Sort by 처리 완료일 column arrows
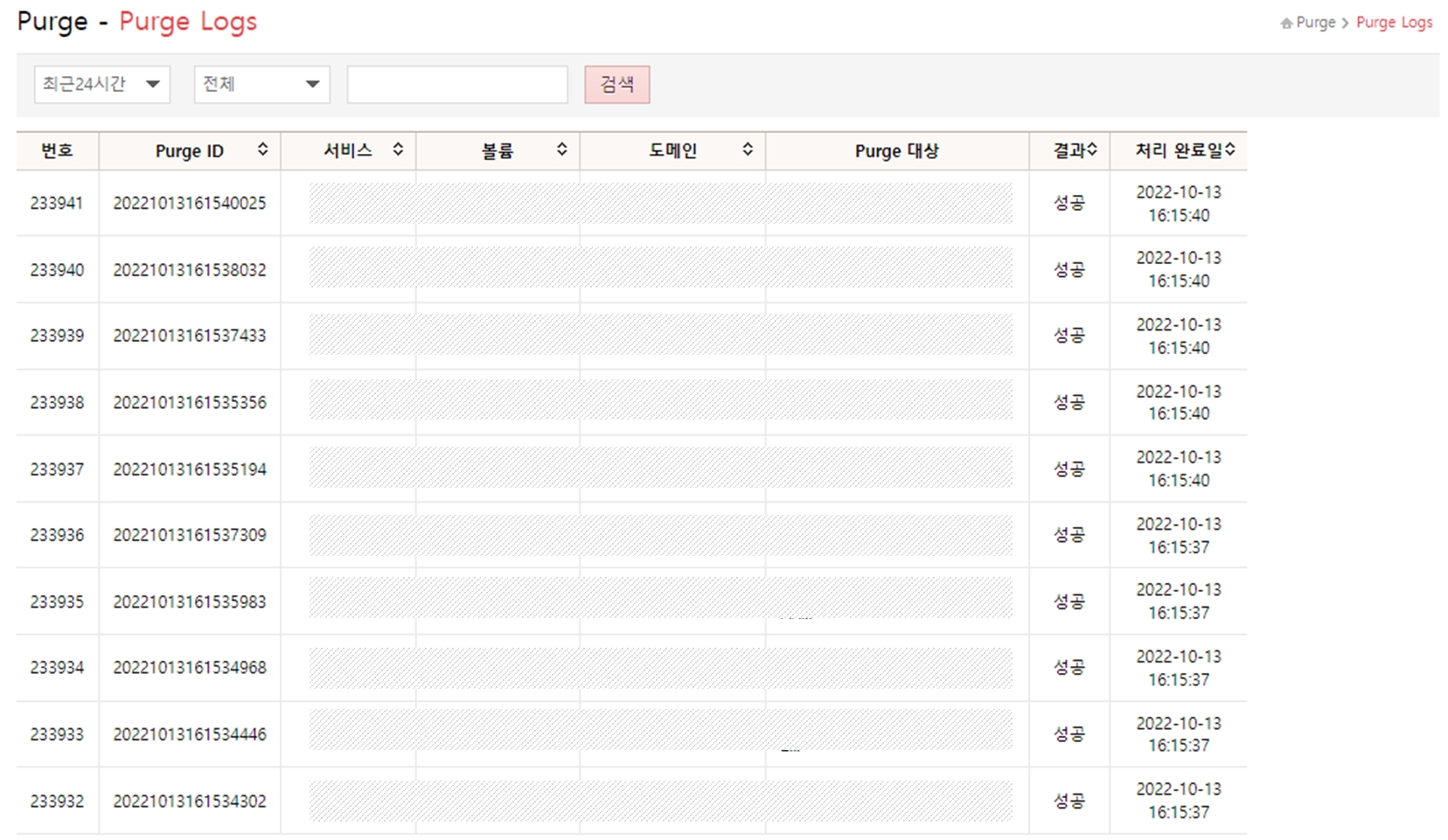This screenshot has width=1448, height=840. point(1230,150)
